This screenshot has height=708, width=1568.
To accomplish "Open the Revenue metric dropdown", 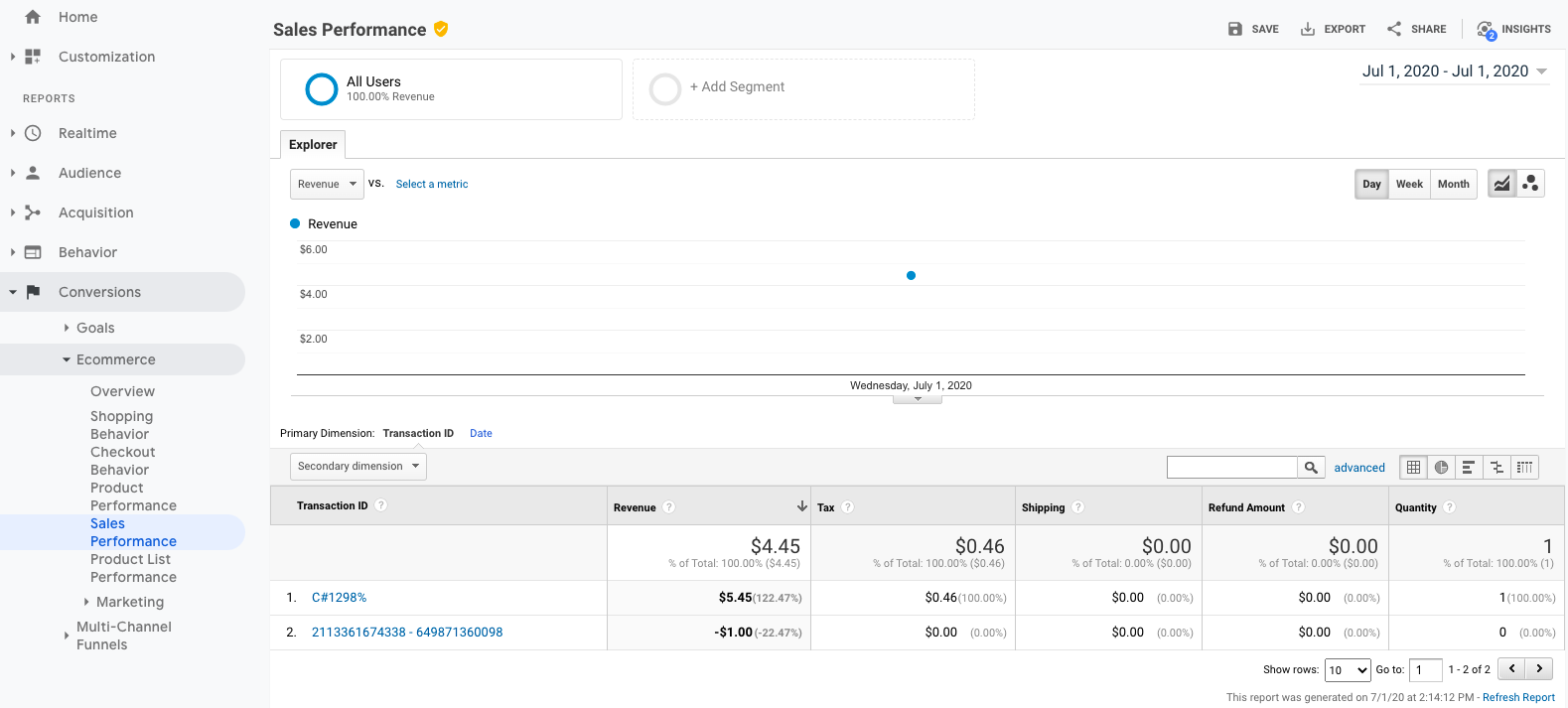I will click(x=327, y=184).
